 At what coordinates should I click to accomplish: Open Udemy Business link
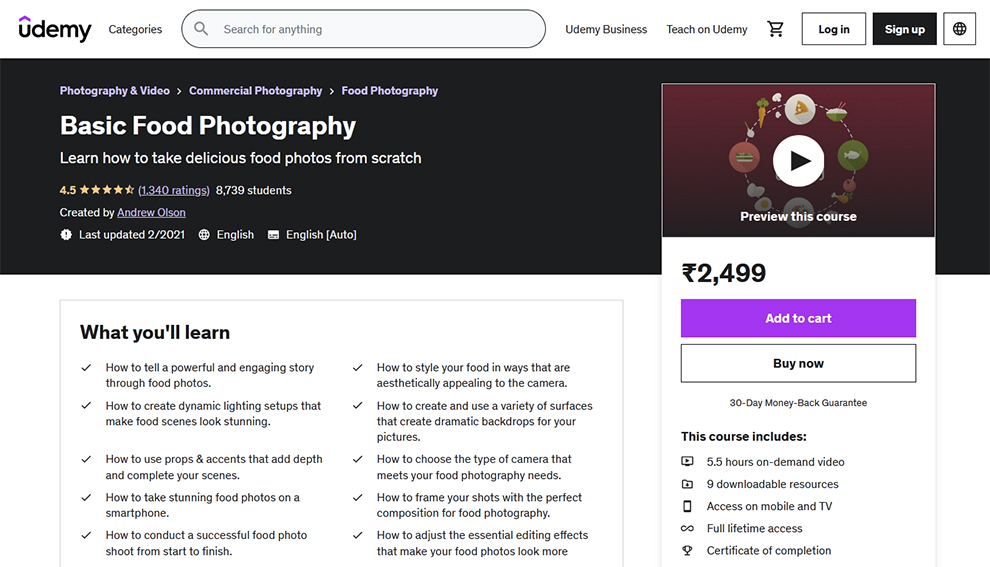coord(606,29)
